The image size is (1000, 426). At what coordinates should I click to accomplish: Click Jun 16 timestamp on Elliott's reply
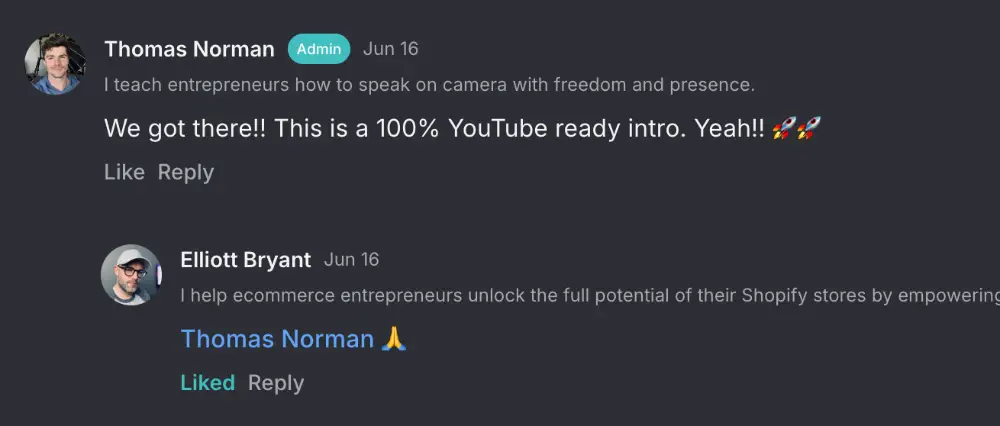tap(352, 260)
